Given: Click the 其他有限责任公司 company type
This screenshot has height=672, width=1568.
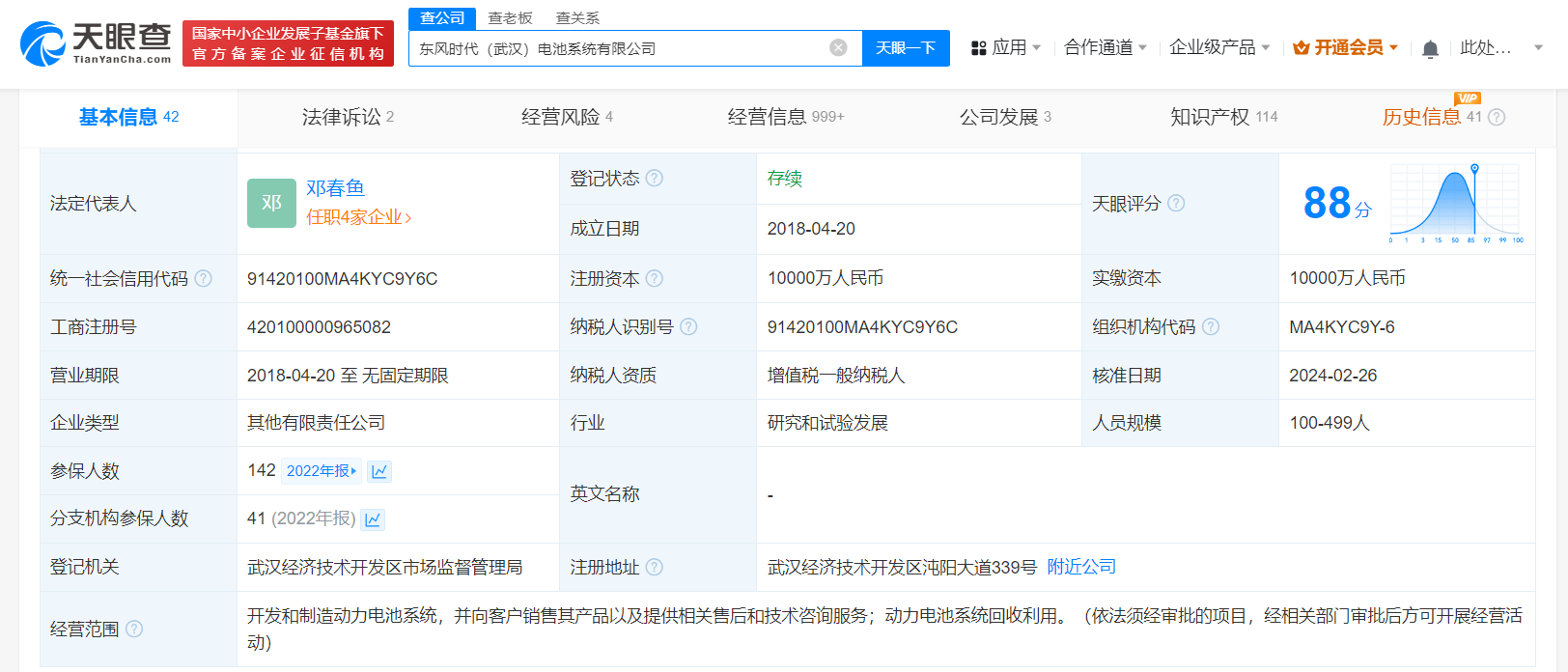Looking at the screenshot, I should 316,423.
